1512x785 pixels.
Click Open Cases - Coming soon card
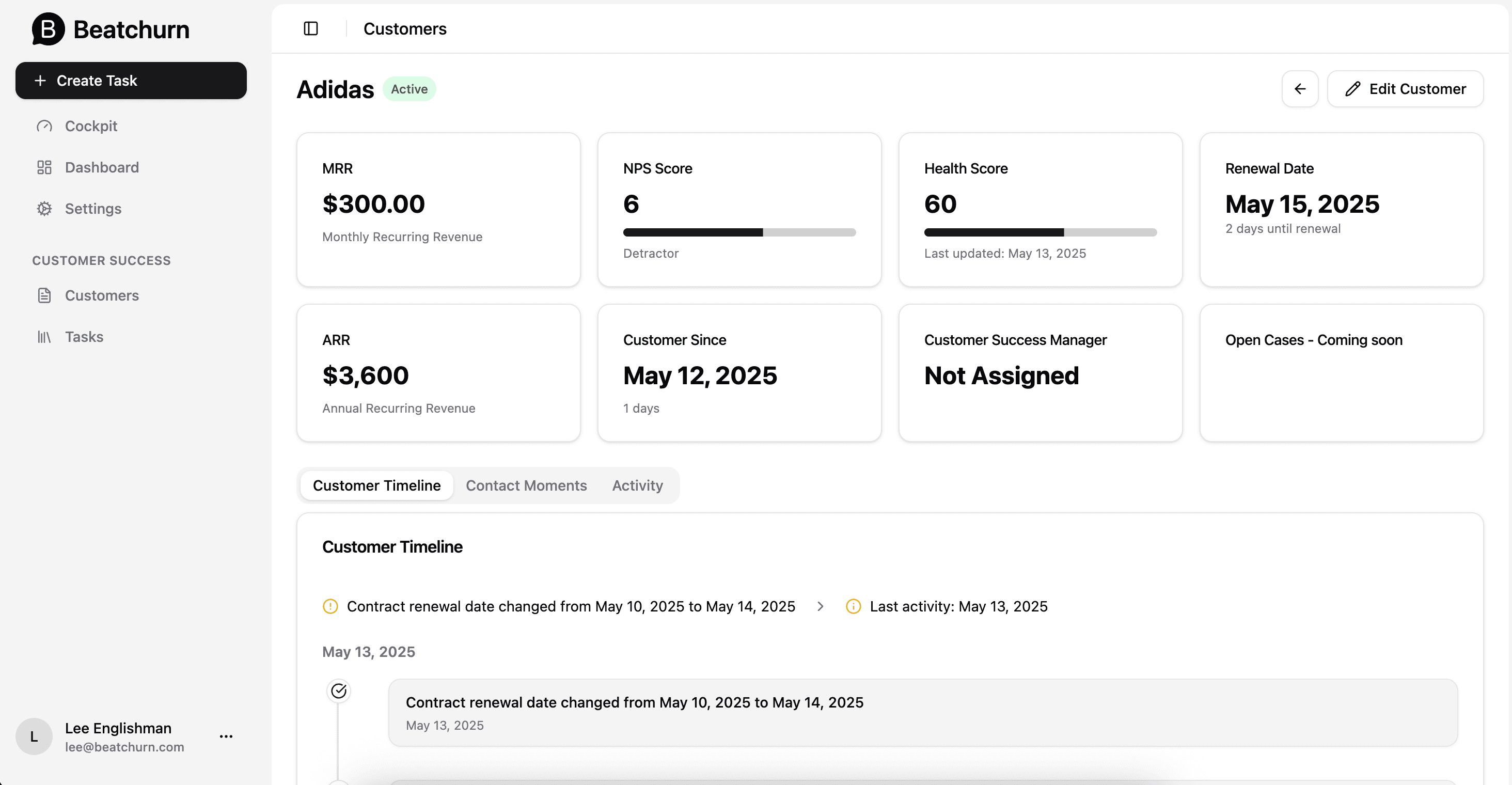pos(1341,373)
